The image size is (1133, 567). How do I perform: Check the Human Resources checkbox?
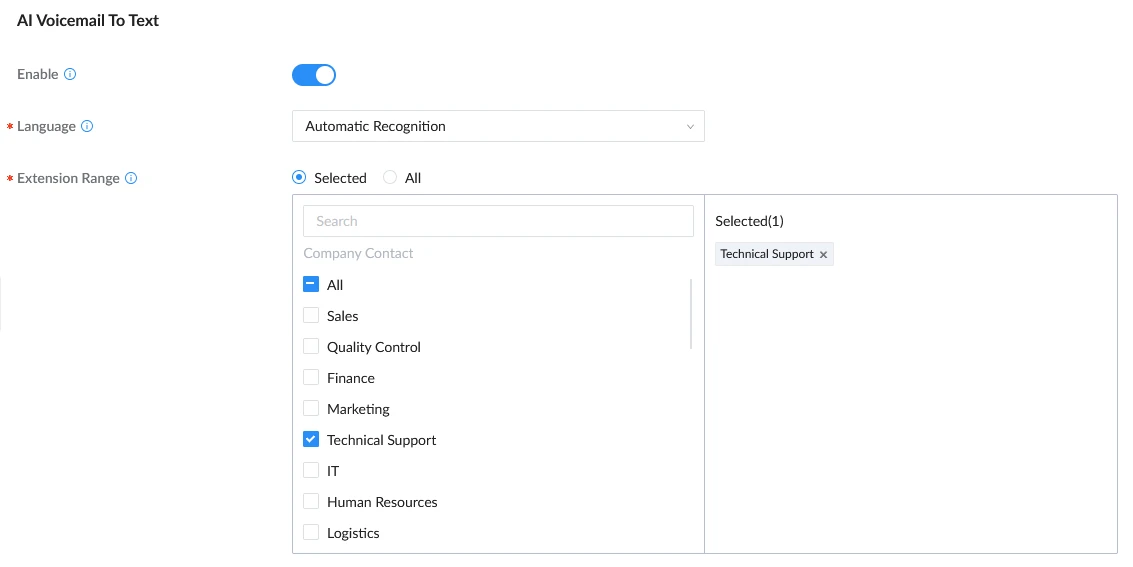[x=311, y=501]
